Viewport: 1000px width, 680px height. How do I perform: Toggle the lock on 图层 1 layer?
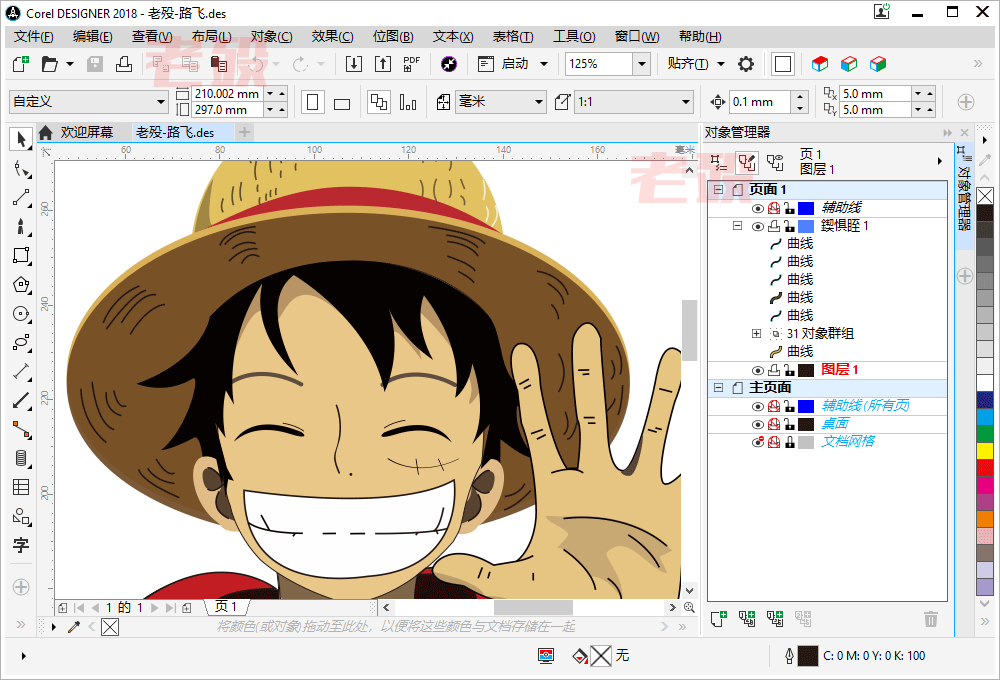pyautogui.click(x=790, y=371)
